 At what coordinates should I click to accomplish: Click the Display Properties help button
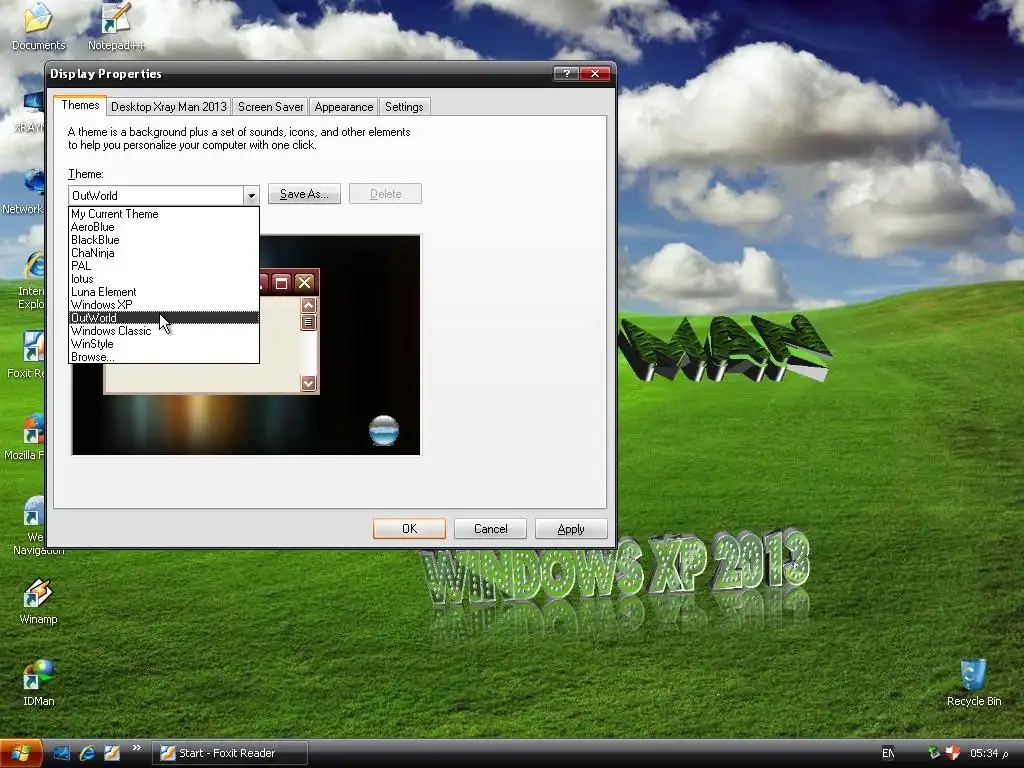[566, 73]
